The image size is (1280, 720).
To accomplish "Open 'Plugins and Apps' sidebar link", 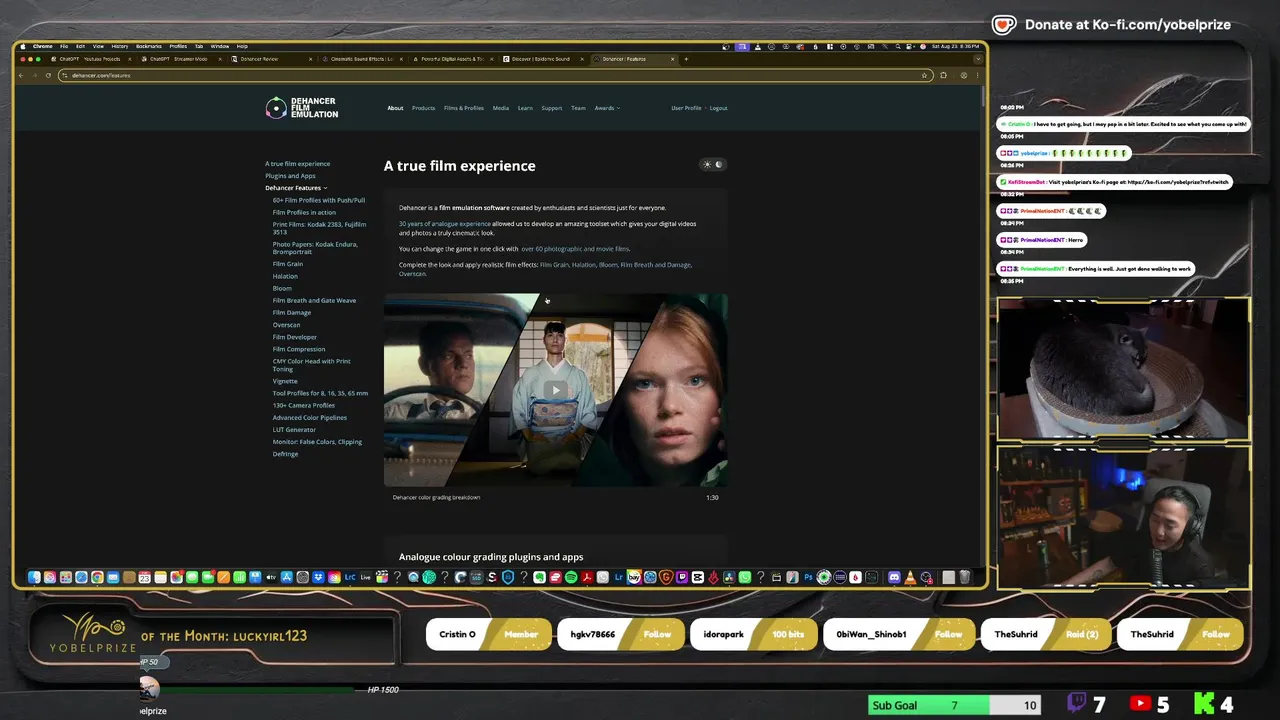I will 290,176.
